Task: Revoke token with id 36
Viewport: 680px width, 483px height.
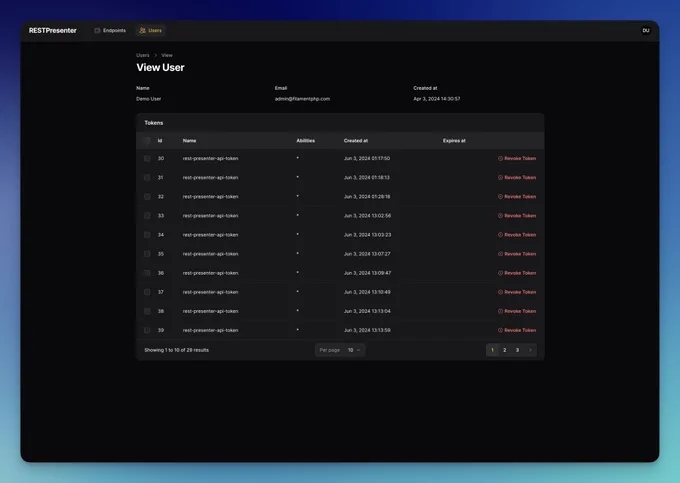Action: (517, 273)
